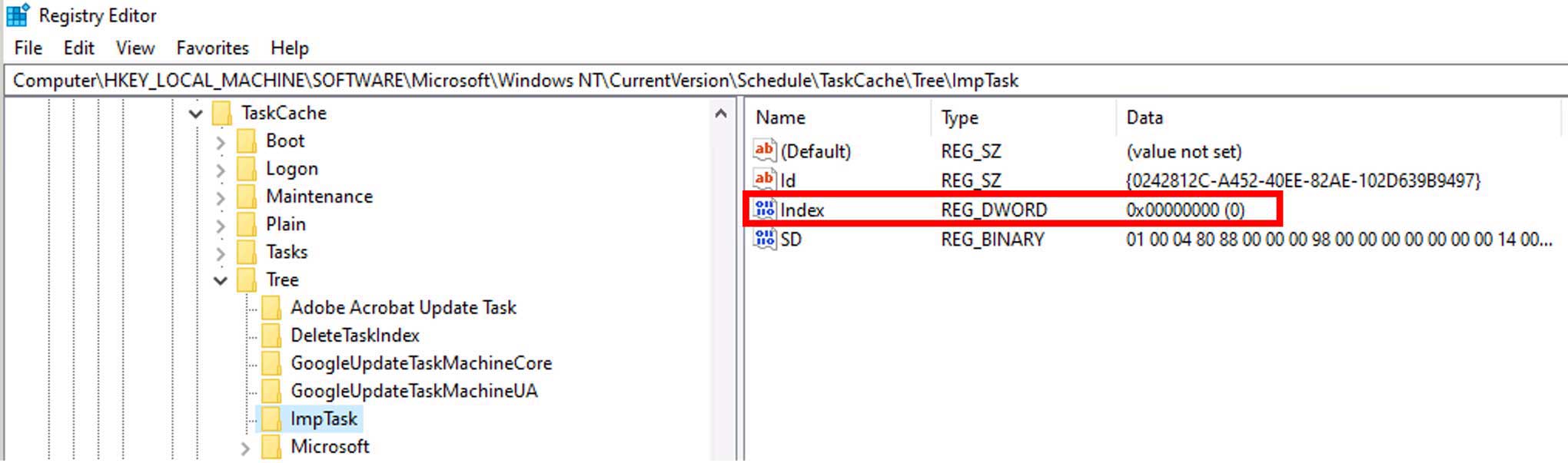The image size is (1568, 463).
Task: Select the SD binary value icon
Action: (765, 239)
